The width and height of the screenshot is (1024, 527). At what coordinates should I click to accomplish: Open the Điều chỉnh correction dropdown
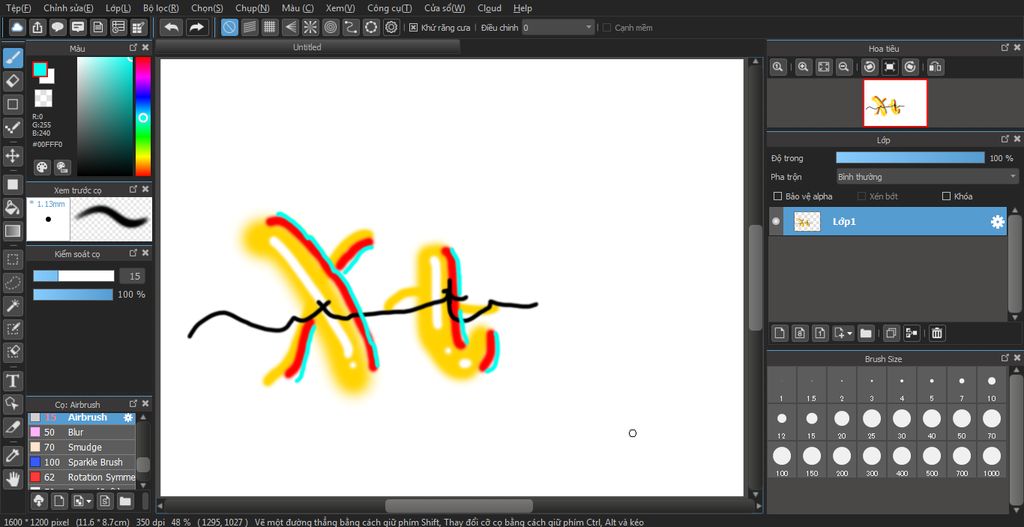[x=558, y=27]
